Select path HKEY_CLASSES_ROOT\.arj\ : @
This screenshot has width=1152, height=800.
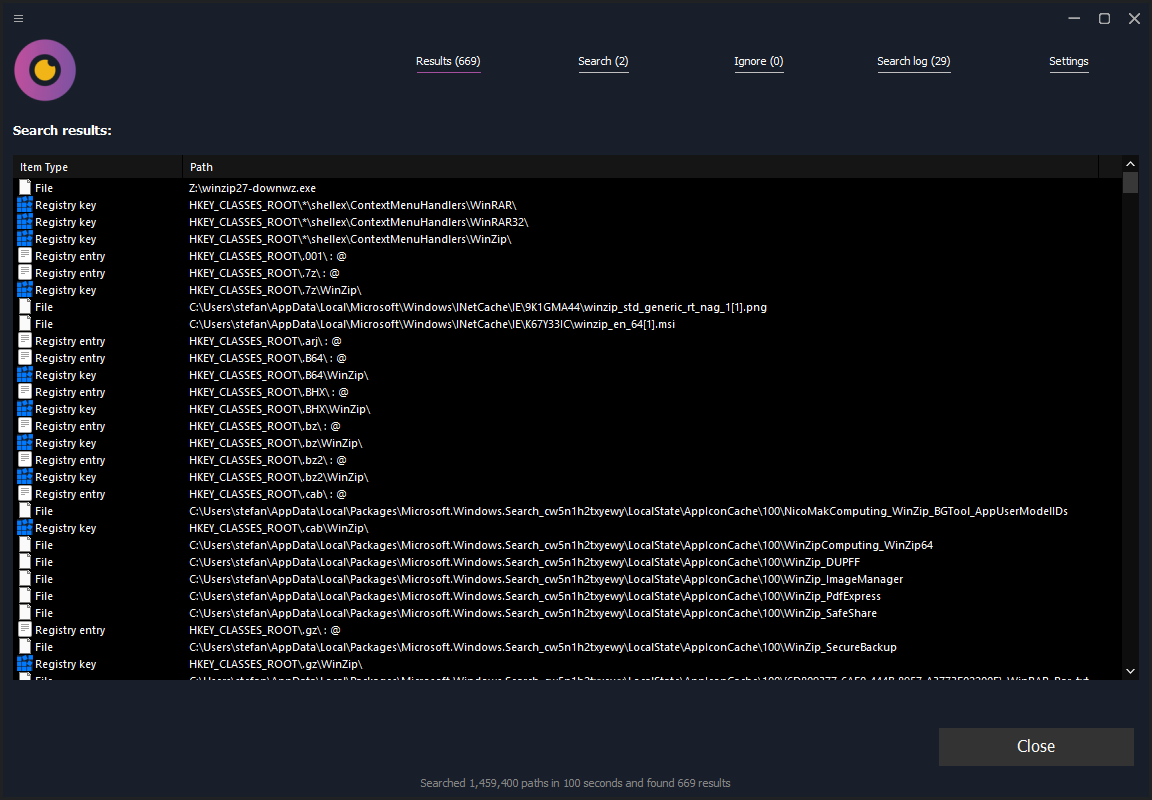click(265, 341)
